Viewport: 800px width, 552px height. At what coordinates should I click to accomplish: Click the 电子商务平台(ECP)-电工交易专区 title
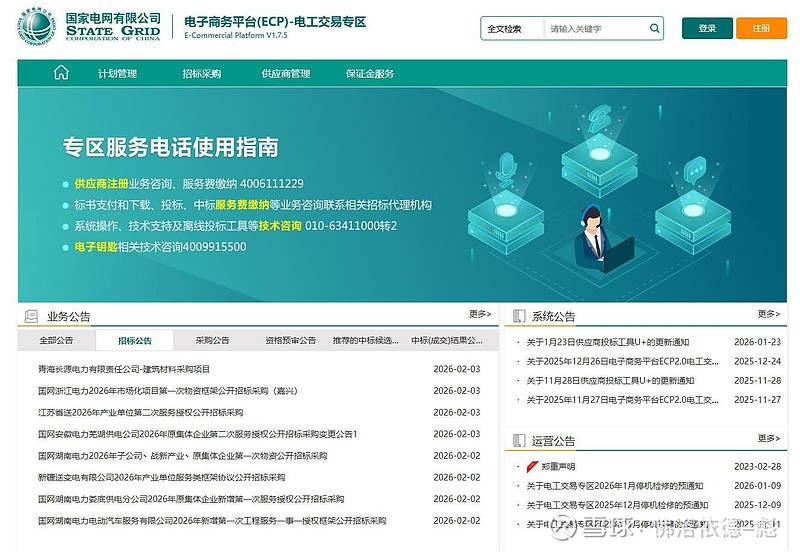275,22
